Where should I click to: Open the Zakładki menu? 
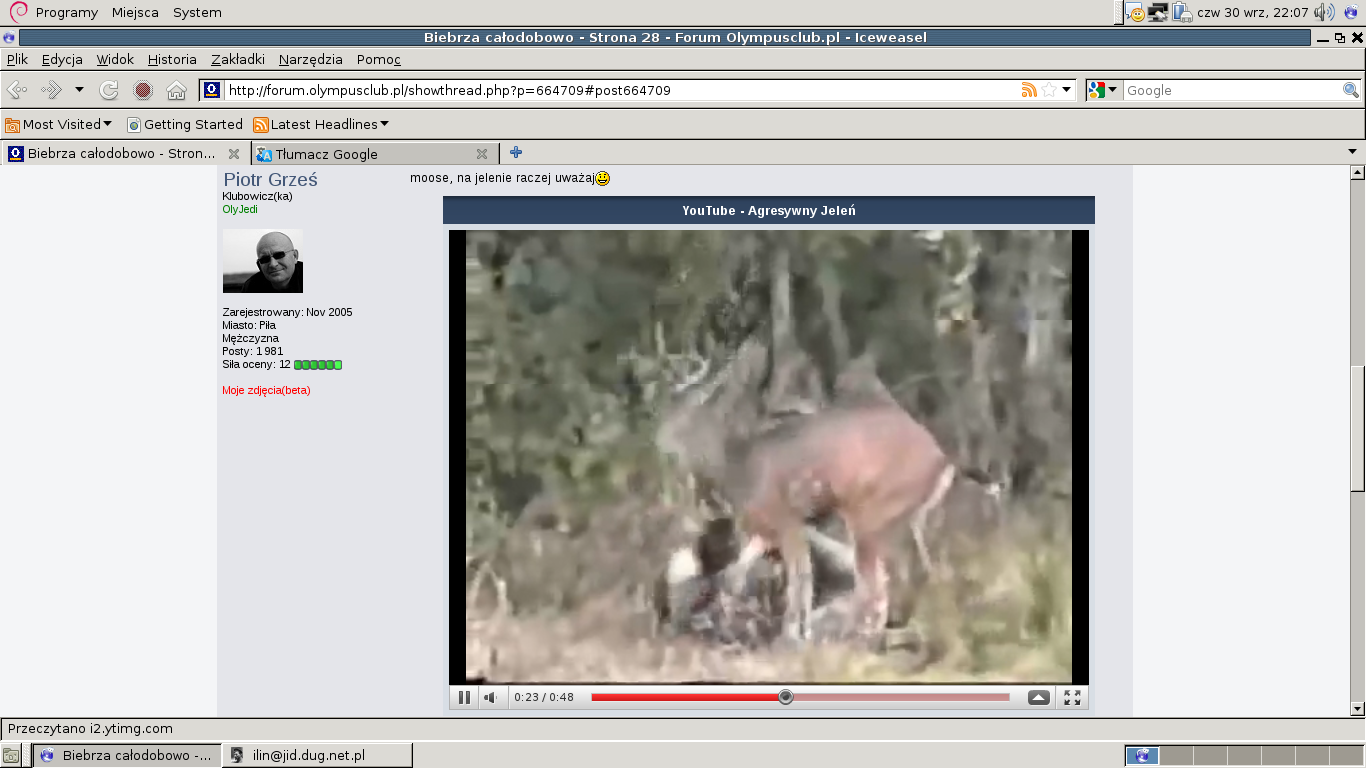pyautogui.click(x=238, y=59)
